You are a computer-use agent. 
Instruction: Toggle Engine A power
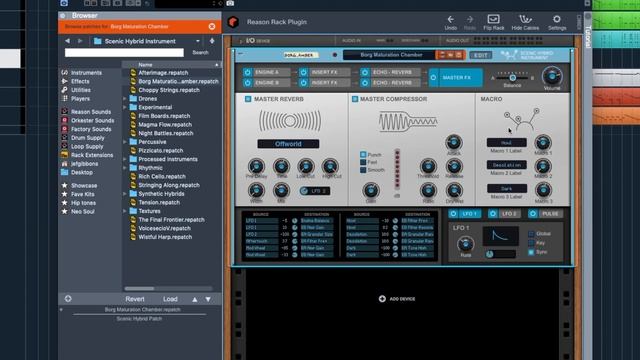click(x=247, y=72)
